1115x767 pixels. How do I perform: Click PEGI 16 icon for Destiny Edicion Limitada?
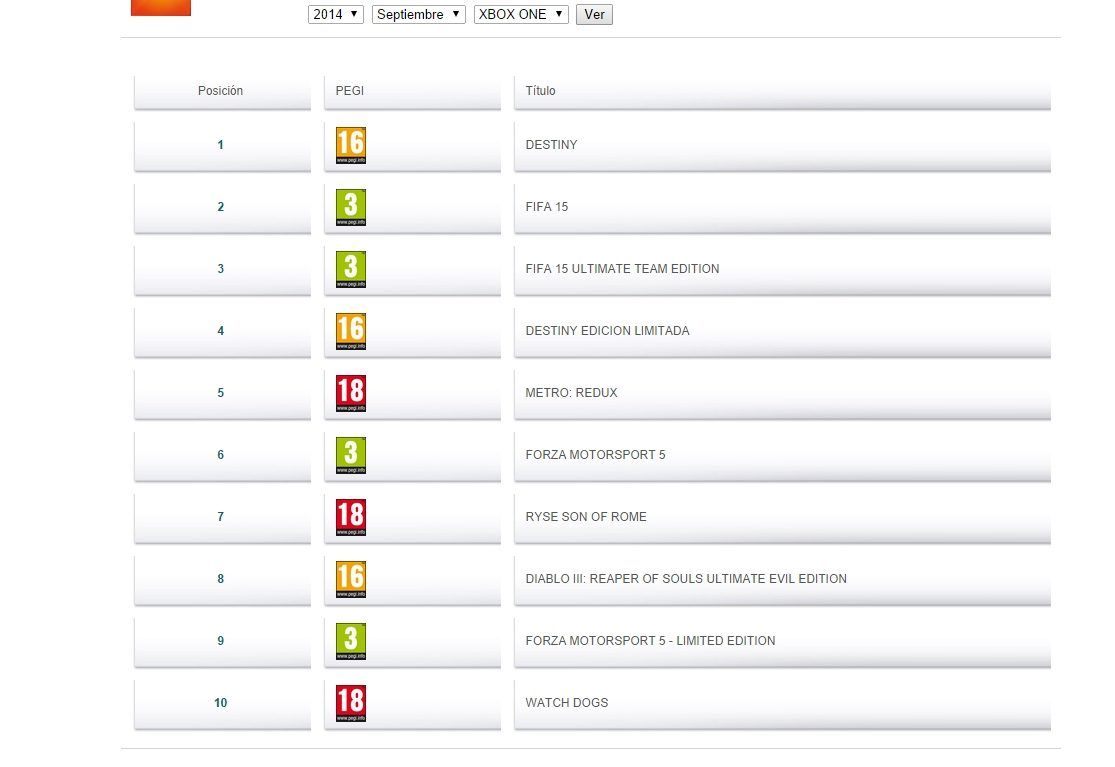[x=351, y=332]
